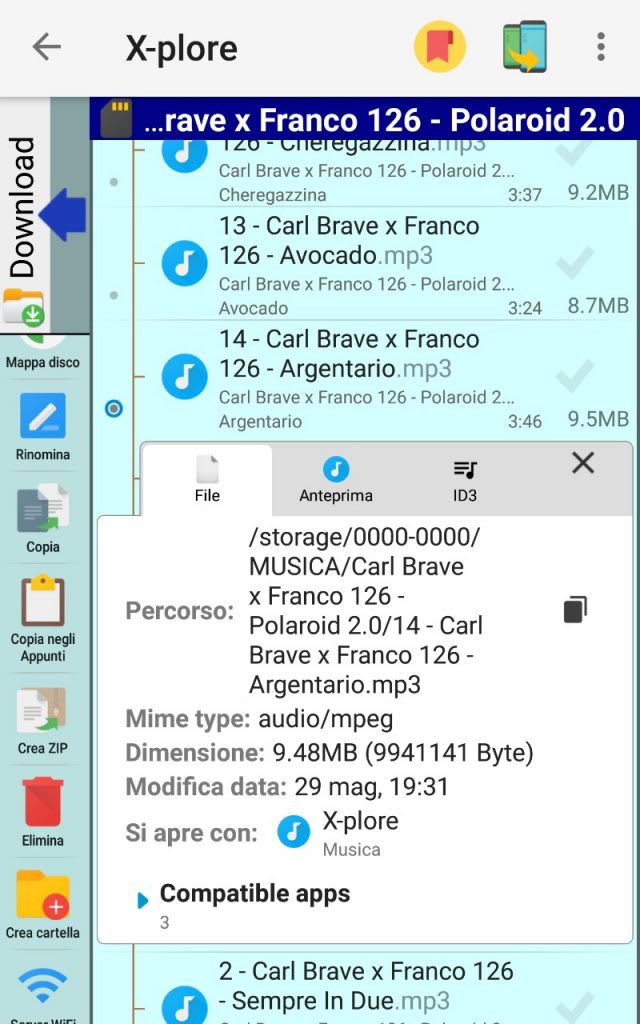Tap the X-plore app name under Si apre con
The height and width of the screenshot is (1024, 640).
pos(360,820)
